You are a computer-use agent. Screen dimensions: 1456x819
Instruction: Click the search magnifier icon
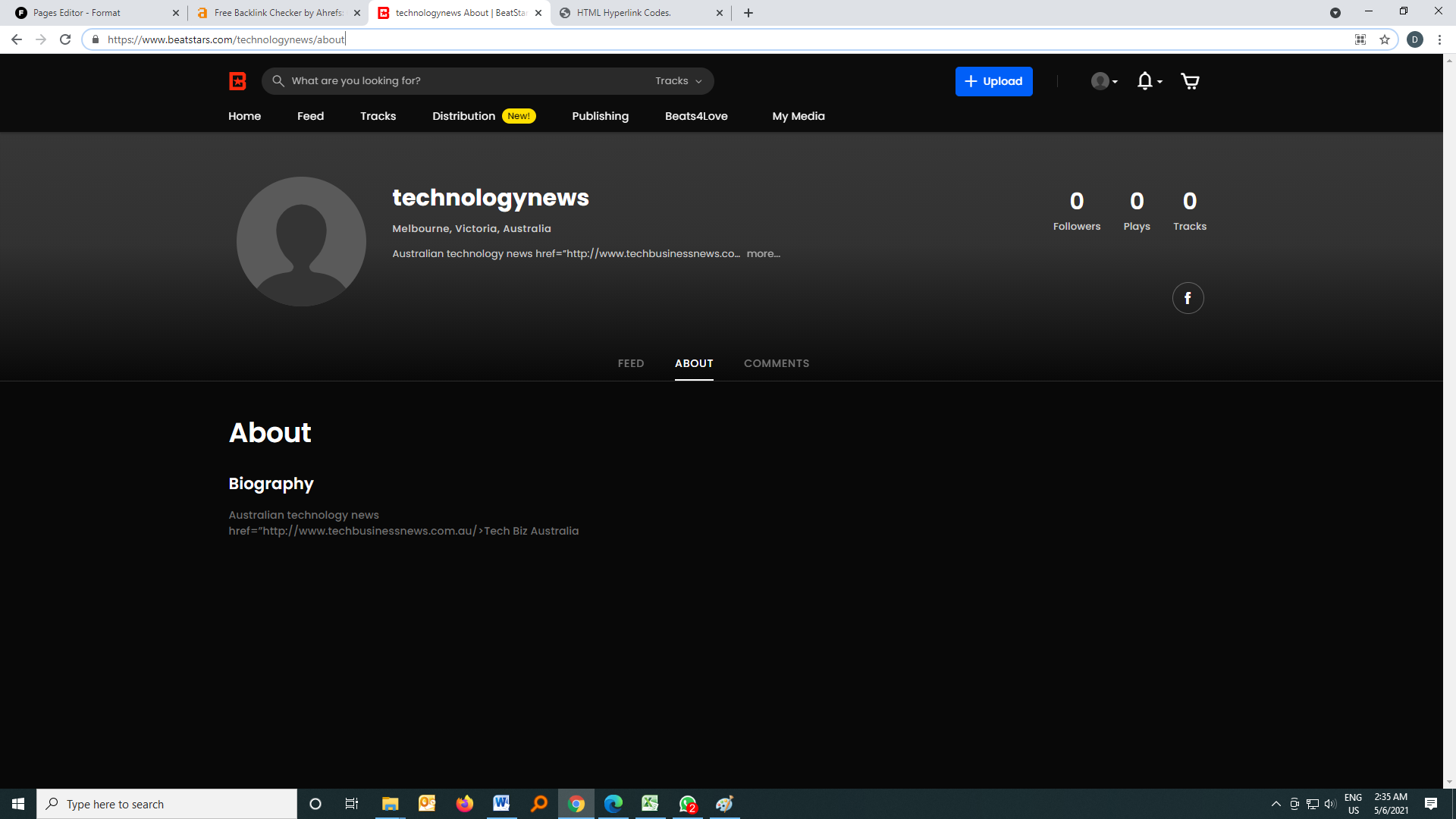278,81
